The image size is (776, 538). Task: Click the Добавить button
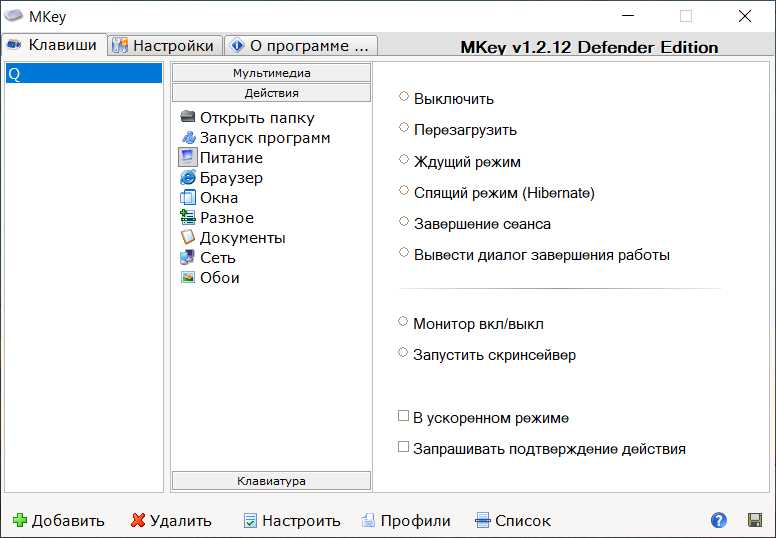pyautogui.click(x=58, y=521)
